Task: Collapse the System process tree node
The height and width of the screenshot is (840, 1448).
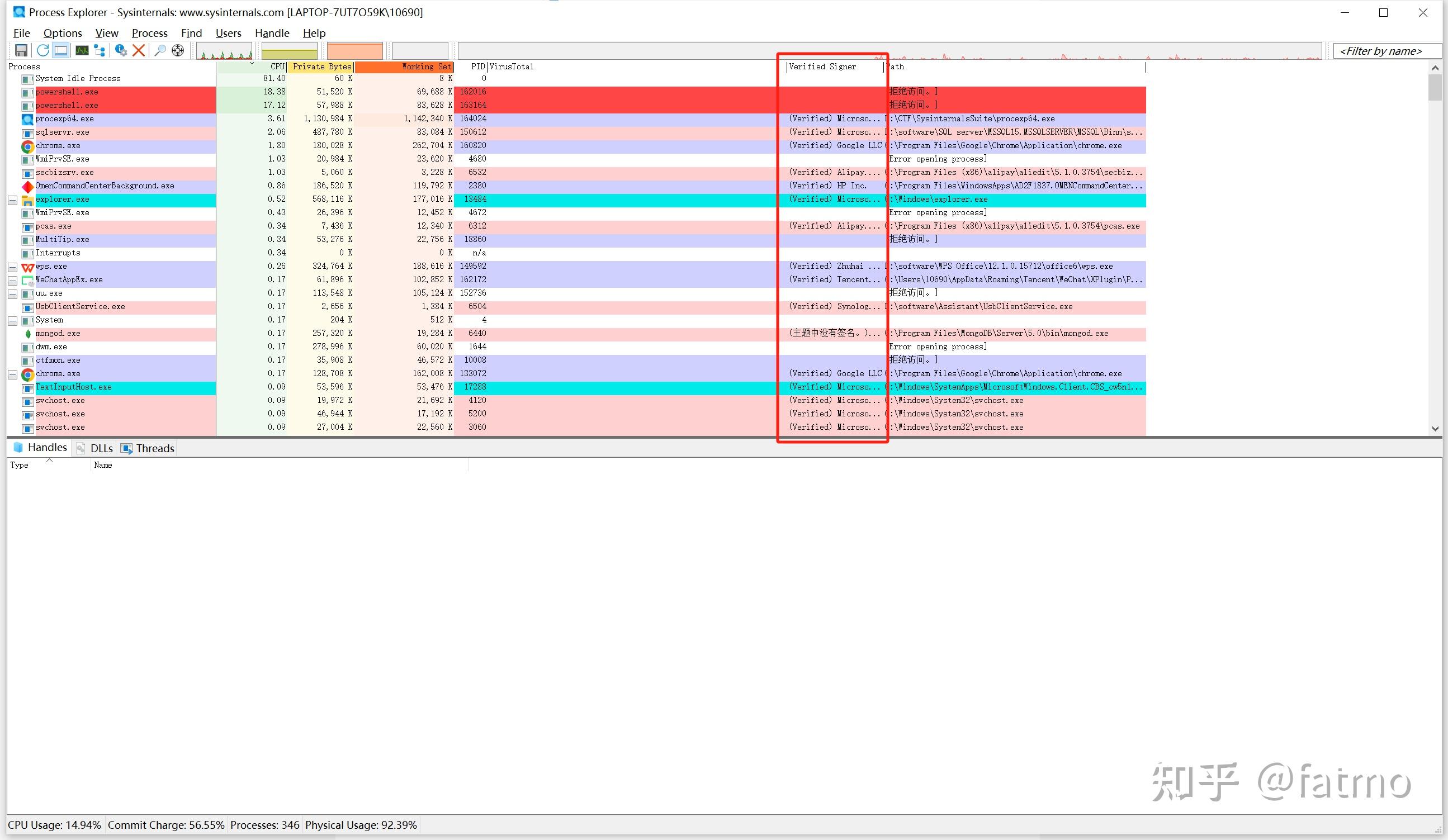Action: [12, 321]
